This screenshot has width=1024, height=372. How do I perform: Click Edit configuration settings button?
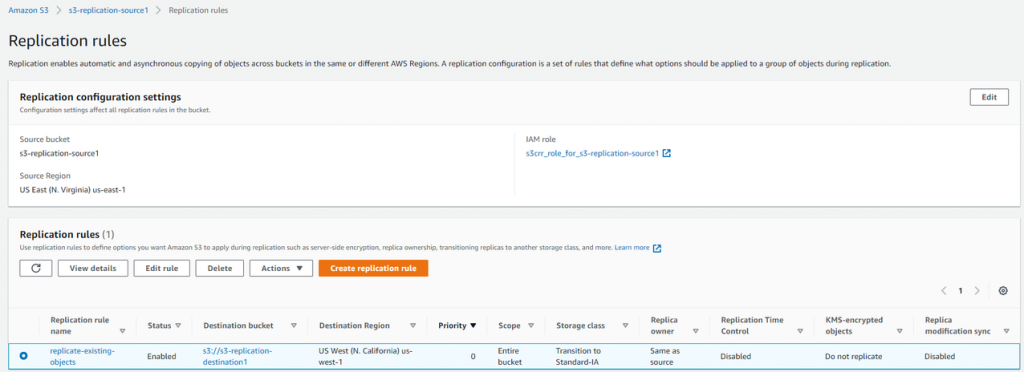(989, 97)
